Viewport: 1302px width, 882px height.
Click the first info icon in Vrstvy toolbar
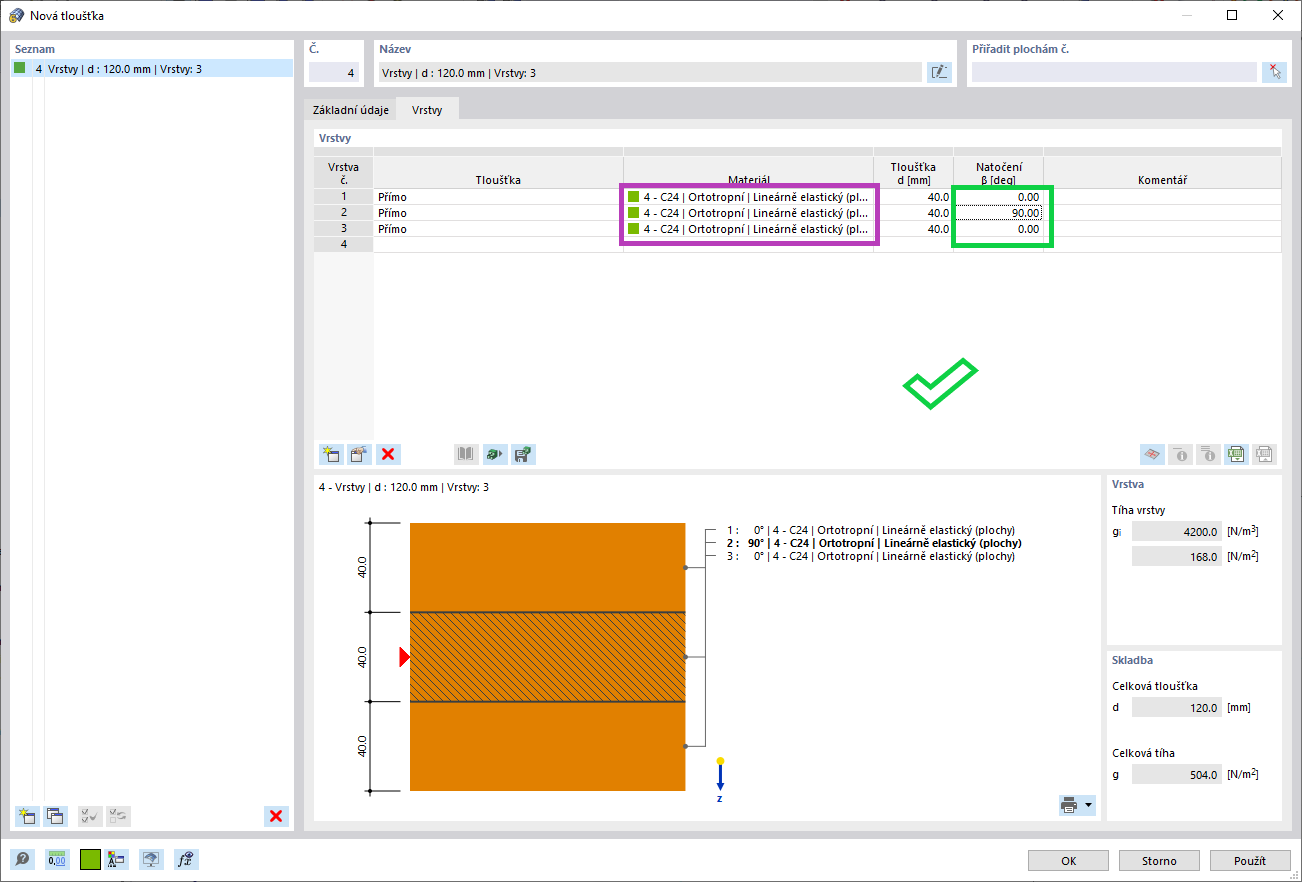pos(1181,454)
